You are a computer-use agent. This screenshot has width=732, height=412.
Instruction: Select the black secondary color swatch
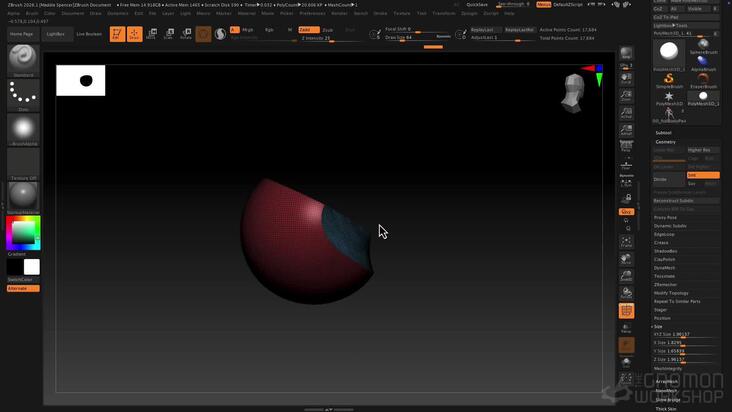coord(15,267)
